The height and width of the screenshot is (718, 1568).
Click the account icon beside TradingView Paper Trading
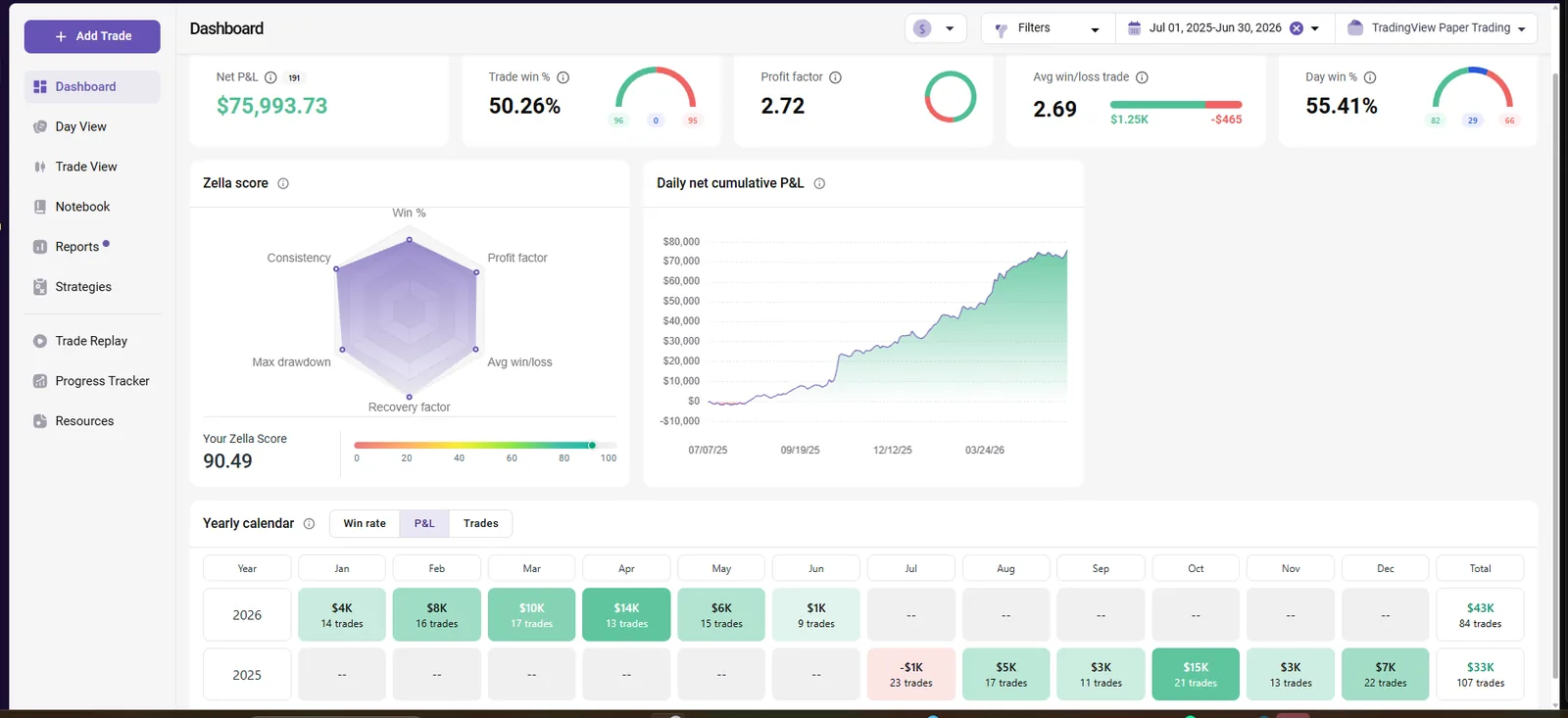pyautogui.click(x=1355, y=27)
